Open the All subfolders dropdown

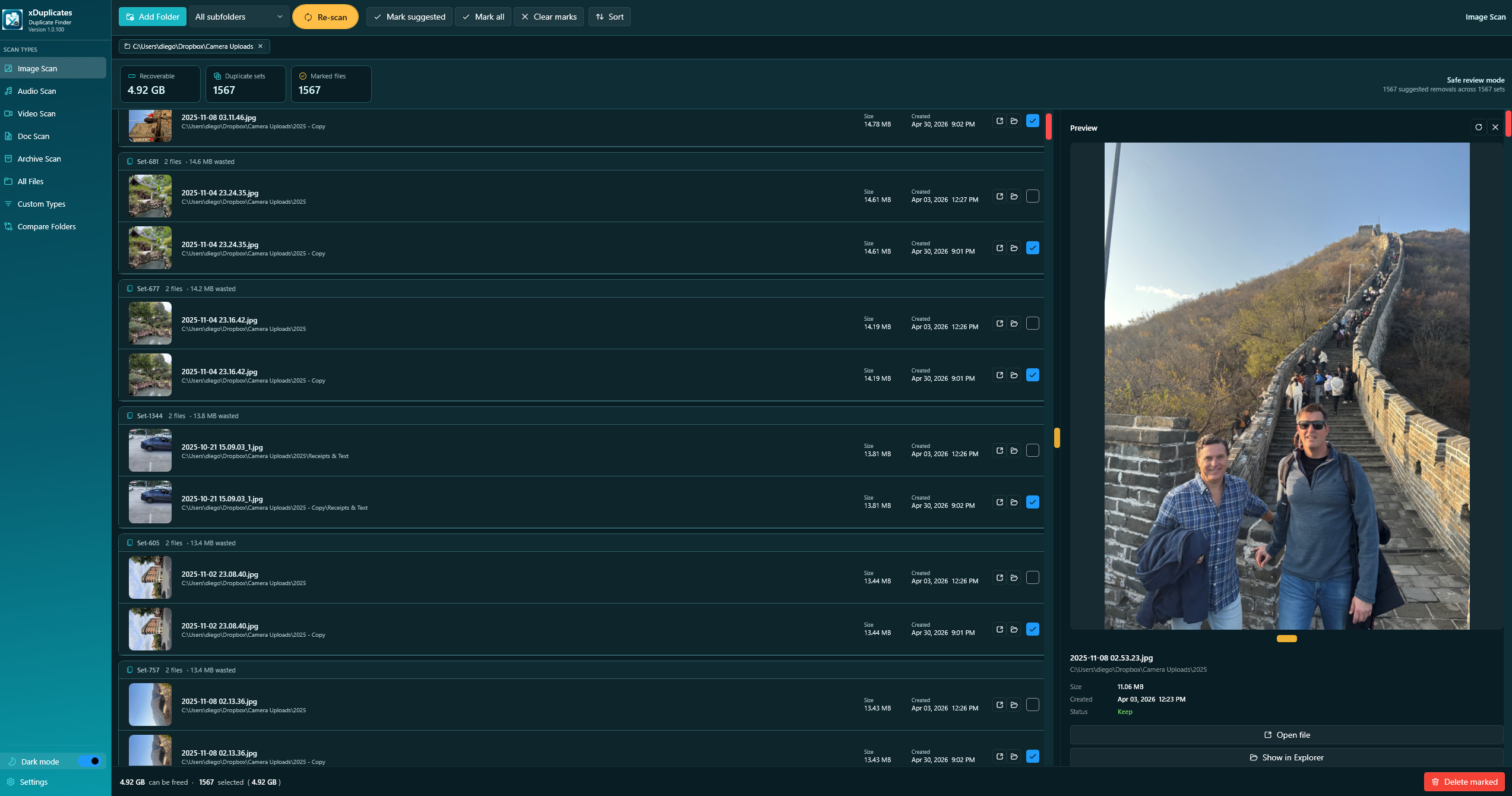tap(239, 17)
